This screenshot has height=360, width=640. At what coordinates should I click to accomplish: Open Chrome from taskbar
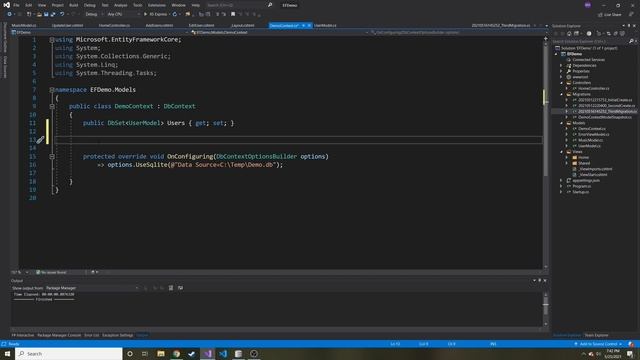coord(176,353)
